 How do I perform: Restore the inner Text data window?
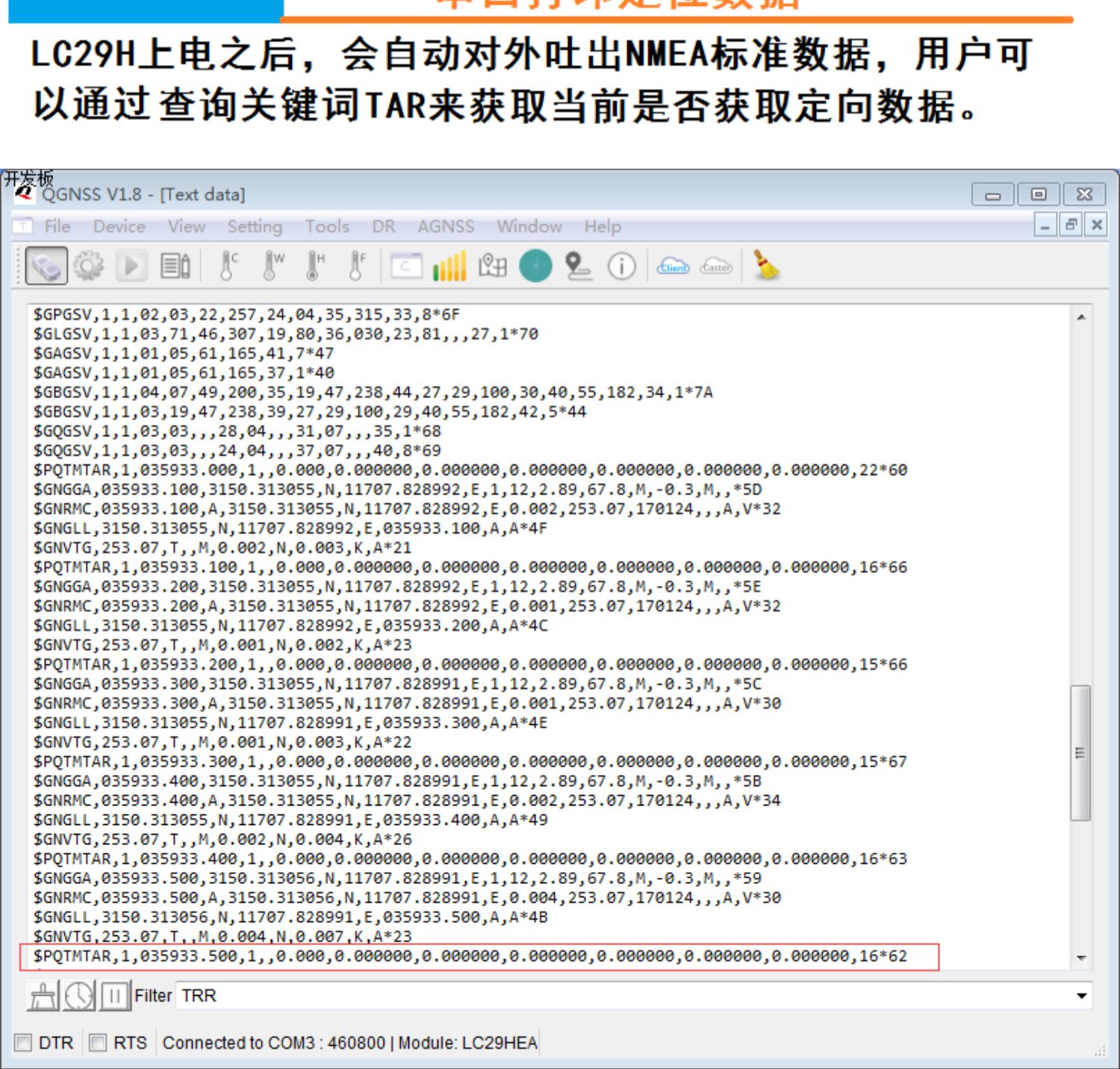click(1071, 225)
